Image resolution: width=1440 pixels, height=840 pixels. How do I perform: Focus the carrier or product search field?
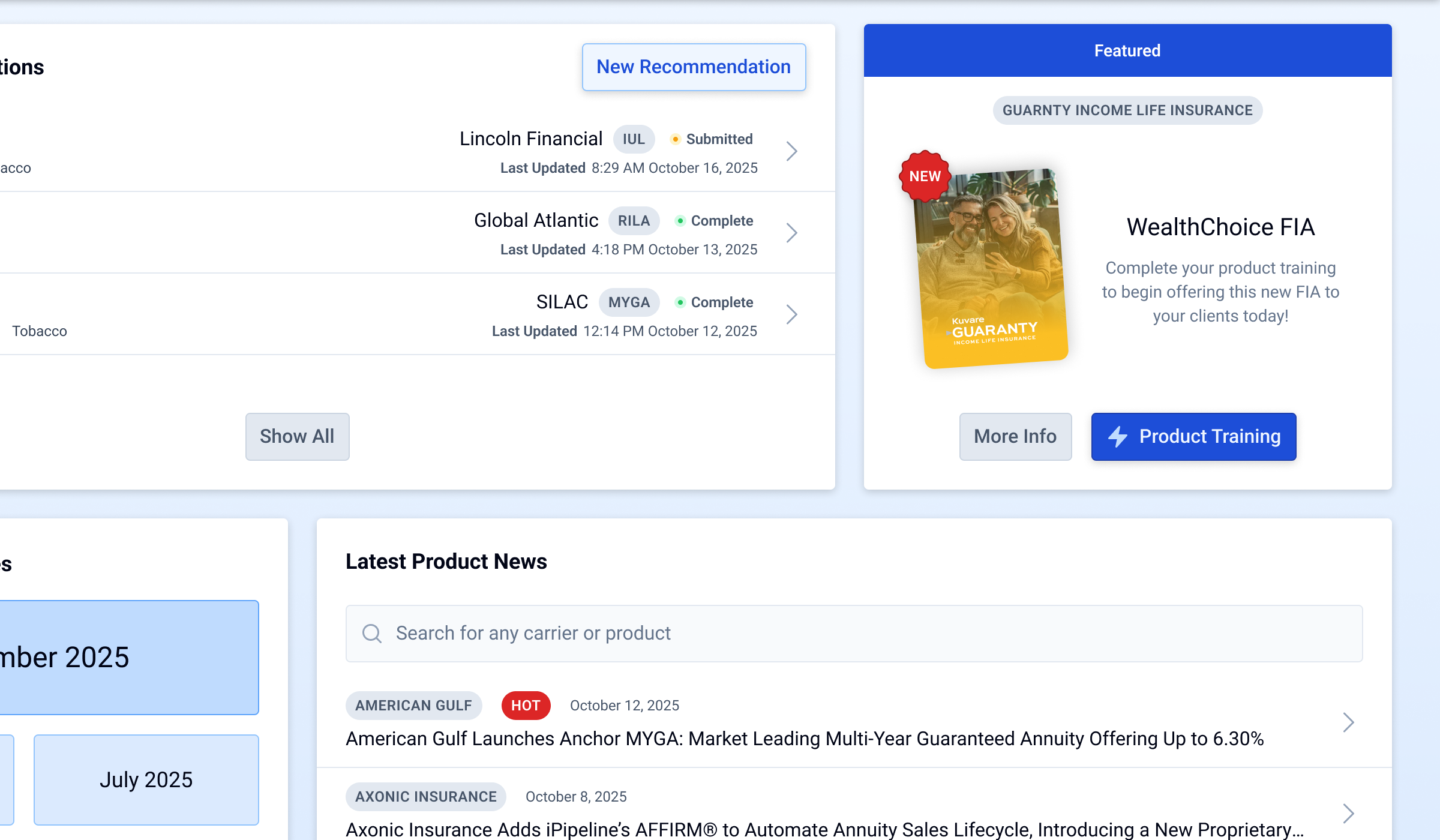[x=854, y=634]
